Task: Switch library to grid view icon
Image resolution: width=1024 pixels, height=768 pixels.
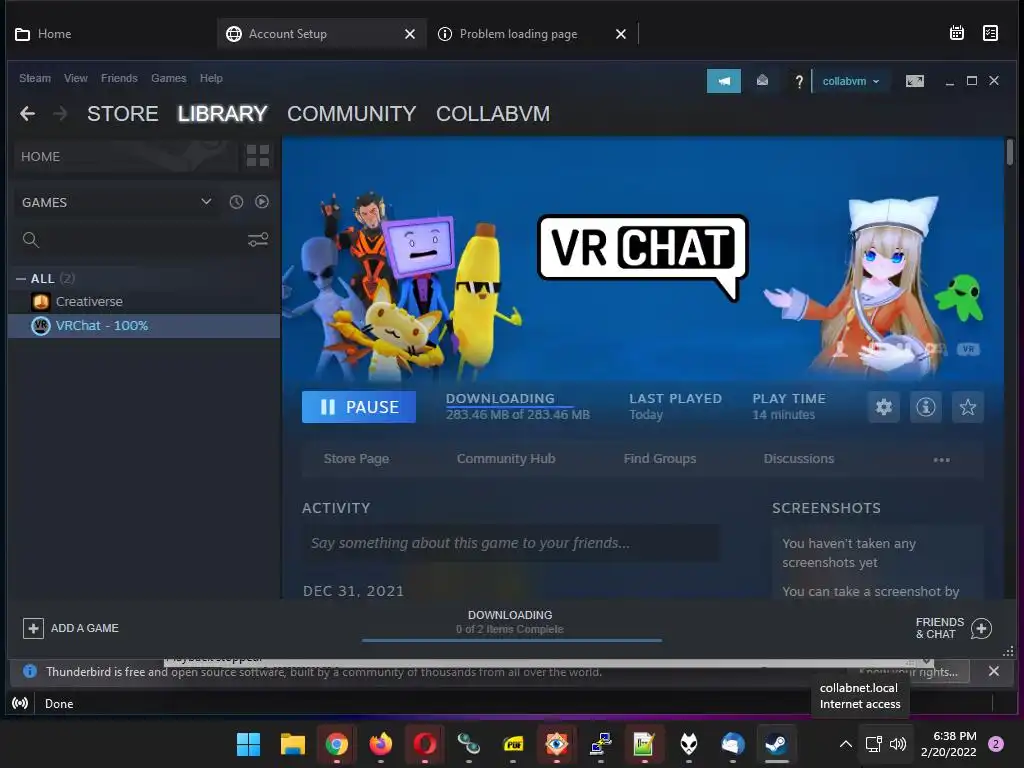Action: (x=258, y=156)
